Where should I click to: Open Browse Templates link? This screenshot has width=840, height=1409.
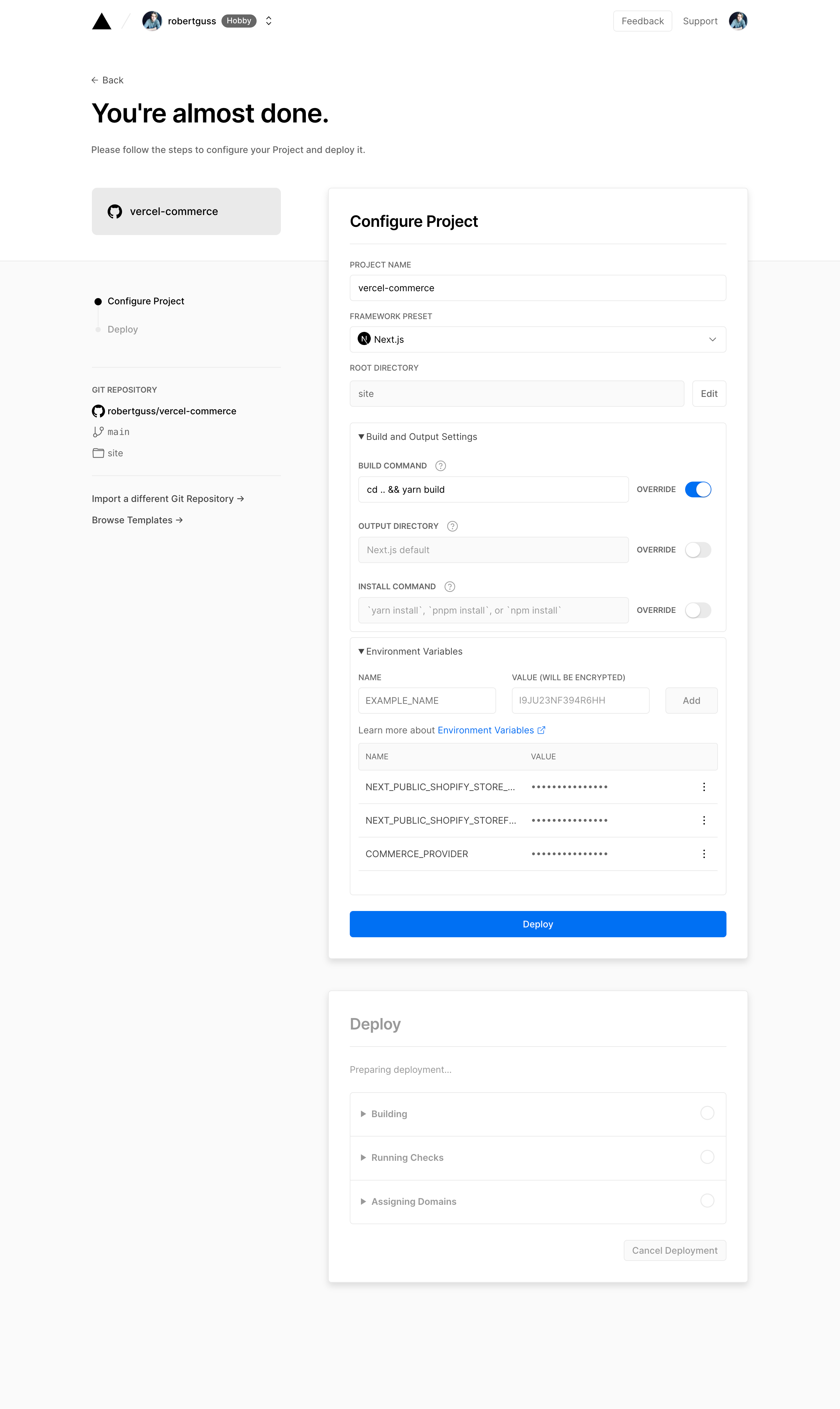point(137,520)
